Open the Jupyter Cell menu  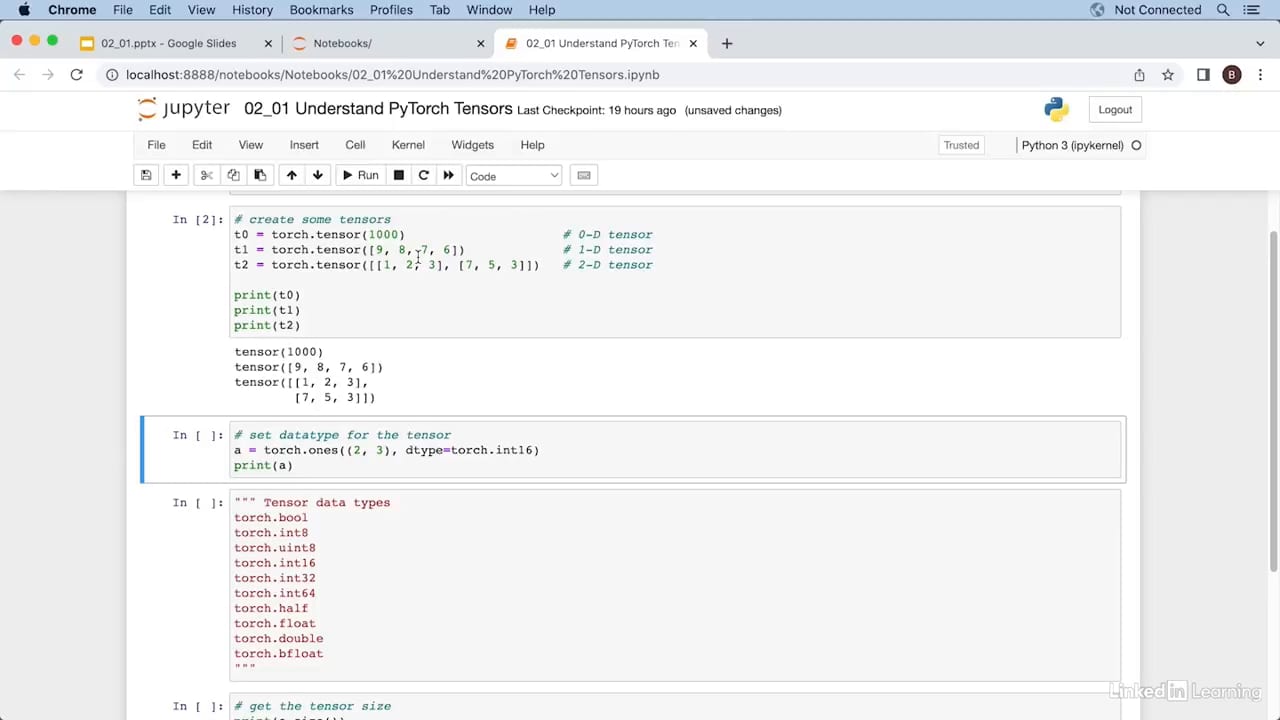[355, 145]
